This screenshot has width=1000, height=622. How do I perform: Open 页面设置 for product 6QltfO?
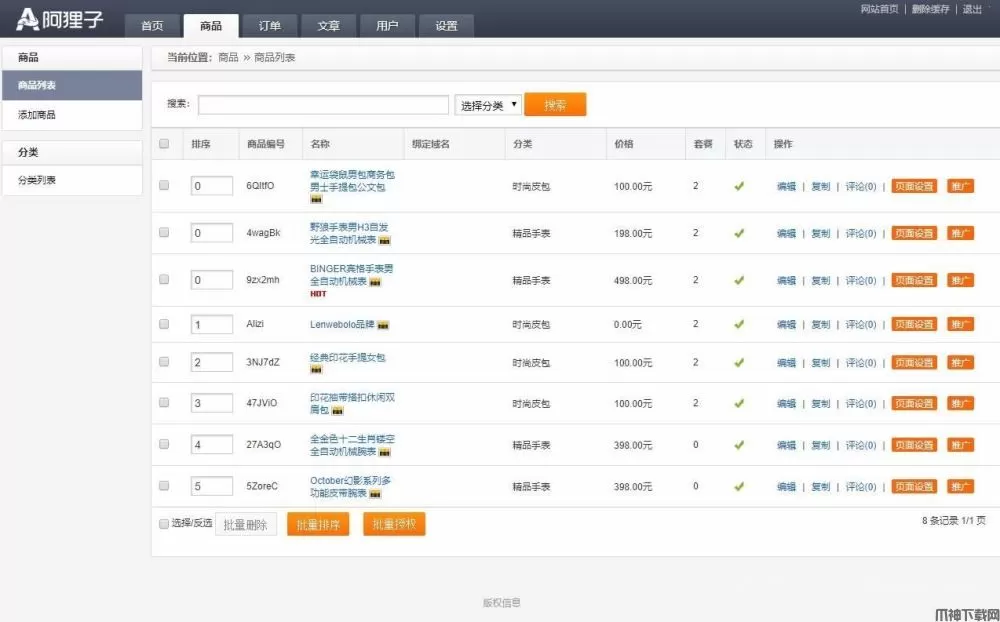(x=913, y=186)
